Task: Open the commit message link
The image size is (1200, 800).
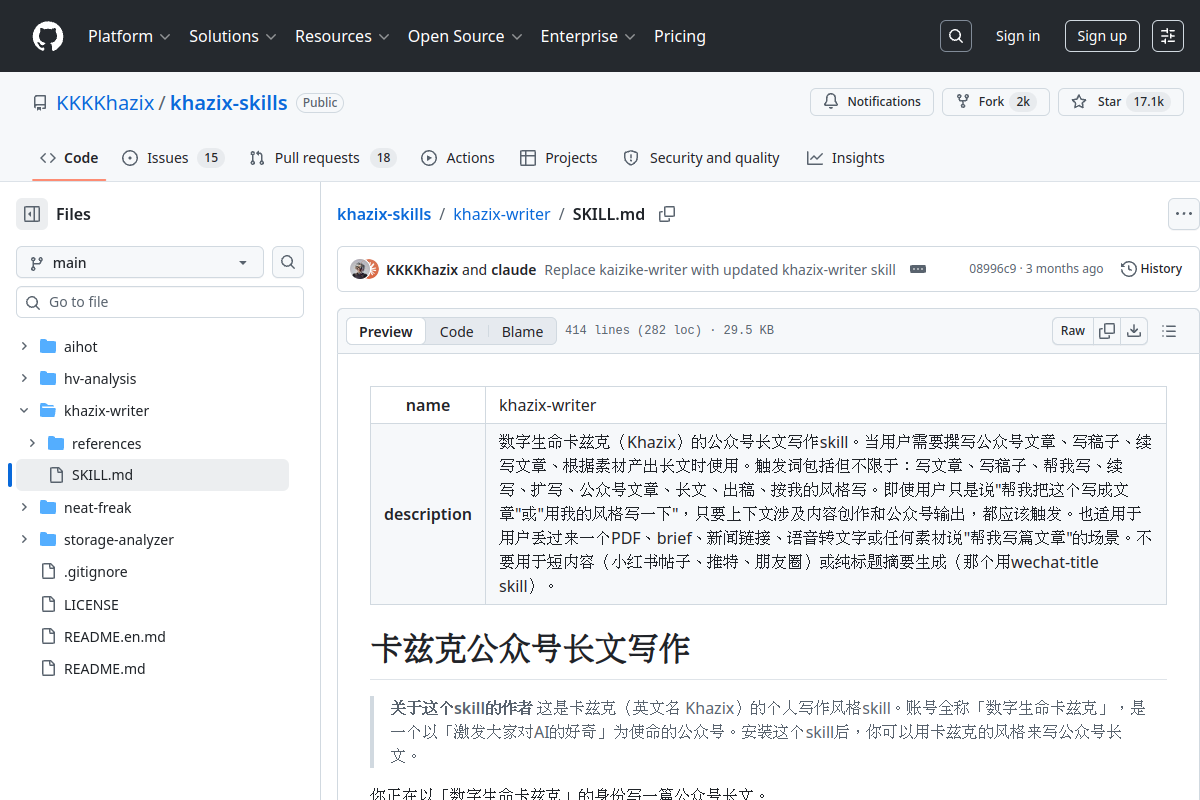Action: (x=720, y=269)
